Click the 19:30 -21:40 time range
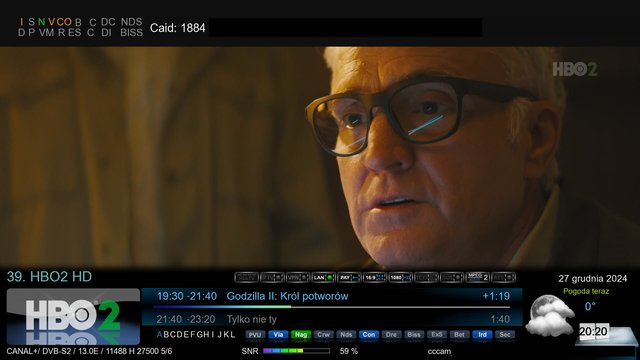The width and height of the screenshot is (640, 360). (x=187, y=296)
